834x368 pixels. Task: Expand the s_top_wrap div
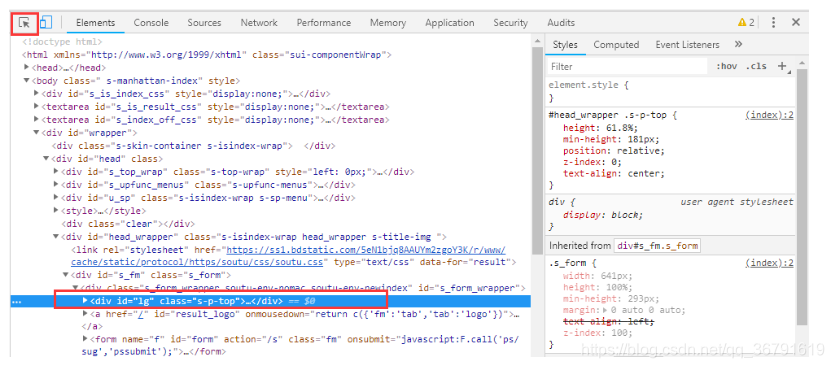point(56,171)
